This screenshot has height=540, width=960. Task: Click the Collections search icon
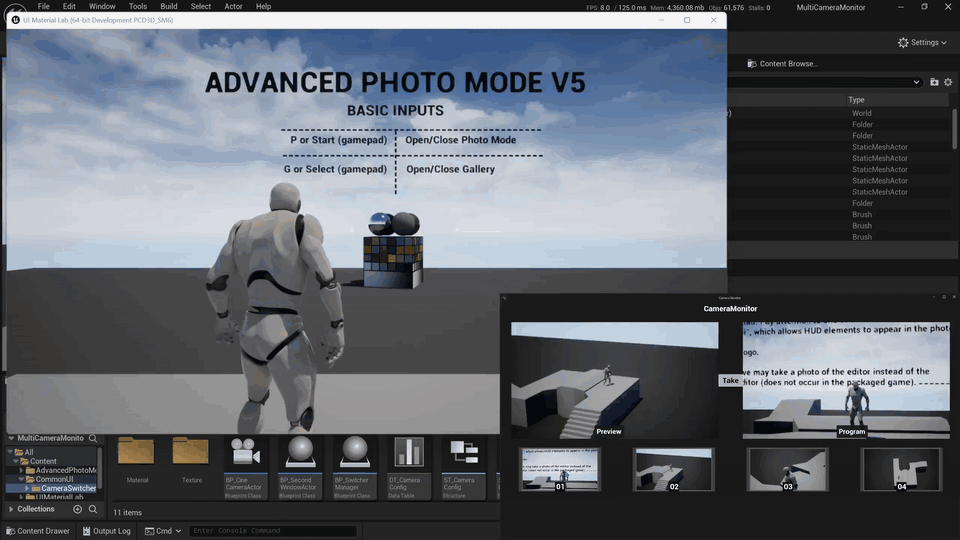click(93, 509)
